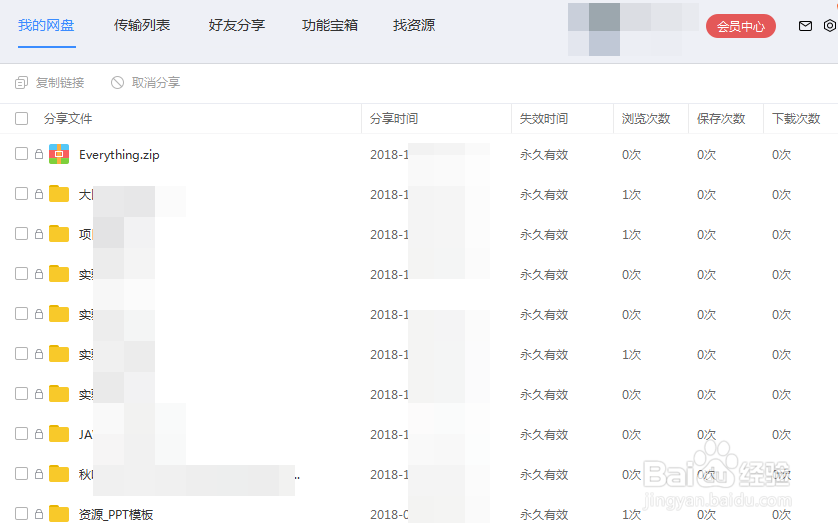Switch to the 我的网盘 tab
The image size is (838, 529).
click(46, 26)
